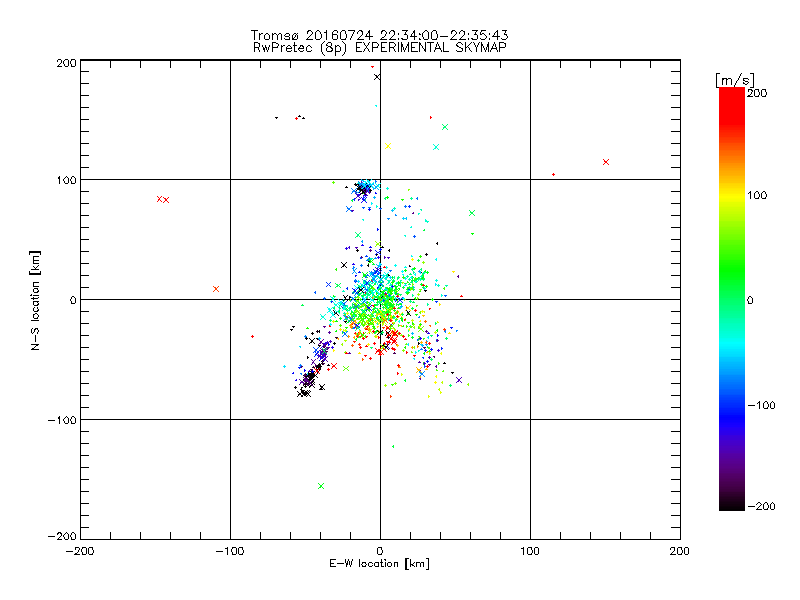Click the "-100" label on the color bar

tap(761, 406)
